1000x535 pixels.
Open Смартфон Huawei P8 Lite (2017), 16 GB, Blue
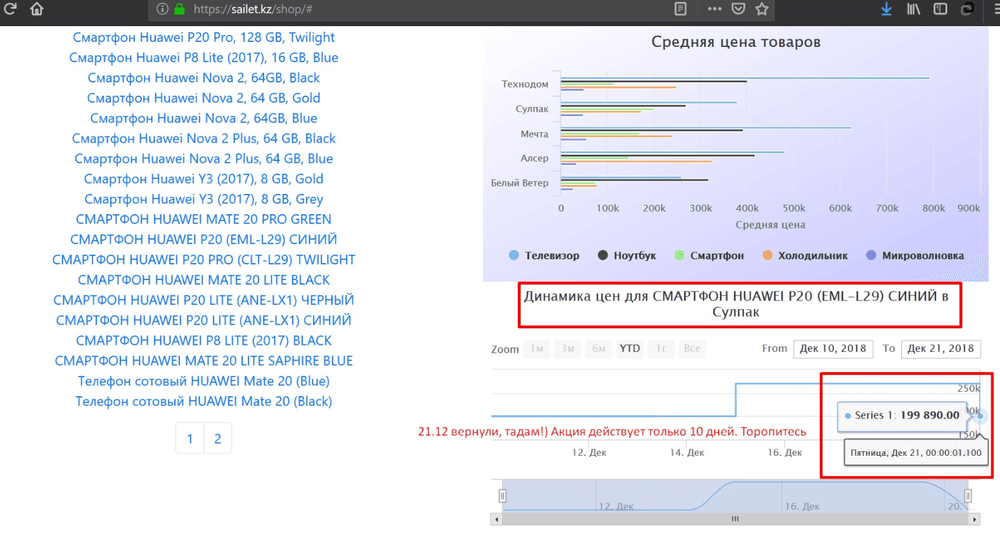(x=203, y=57)
